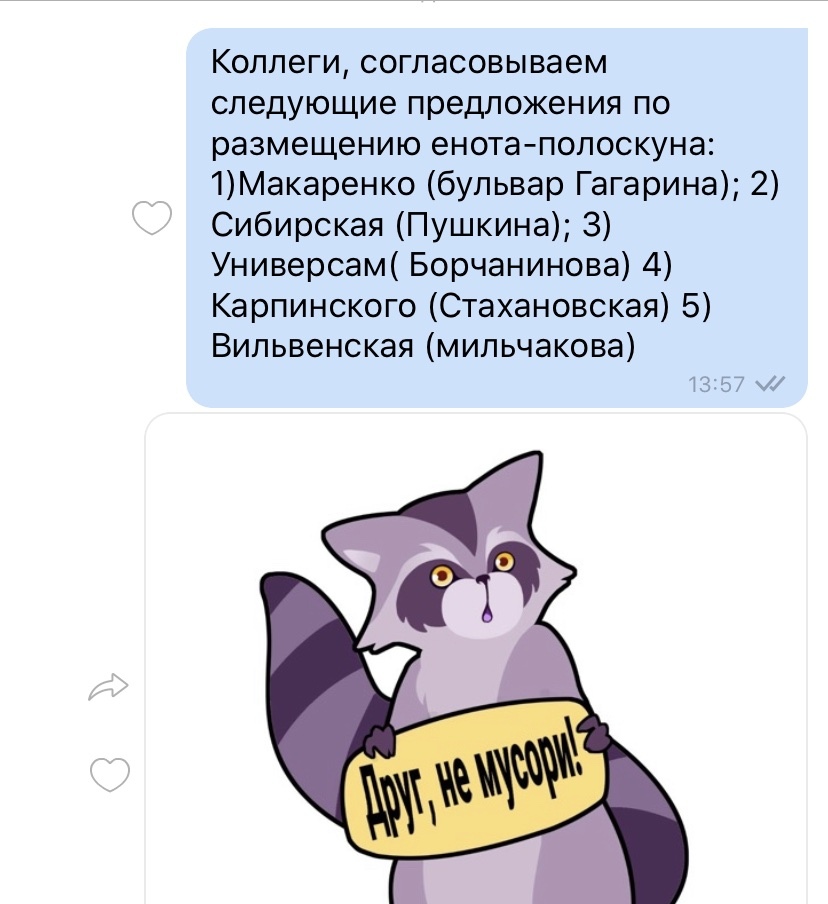Screen dimensions: 828x904
Task: Select the blue message bubble's first line 'Коллеги'
Action: click(x=281, y=62)
